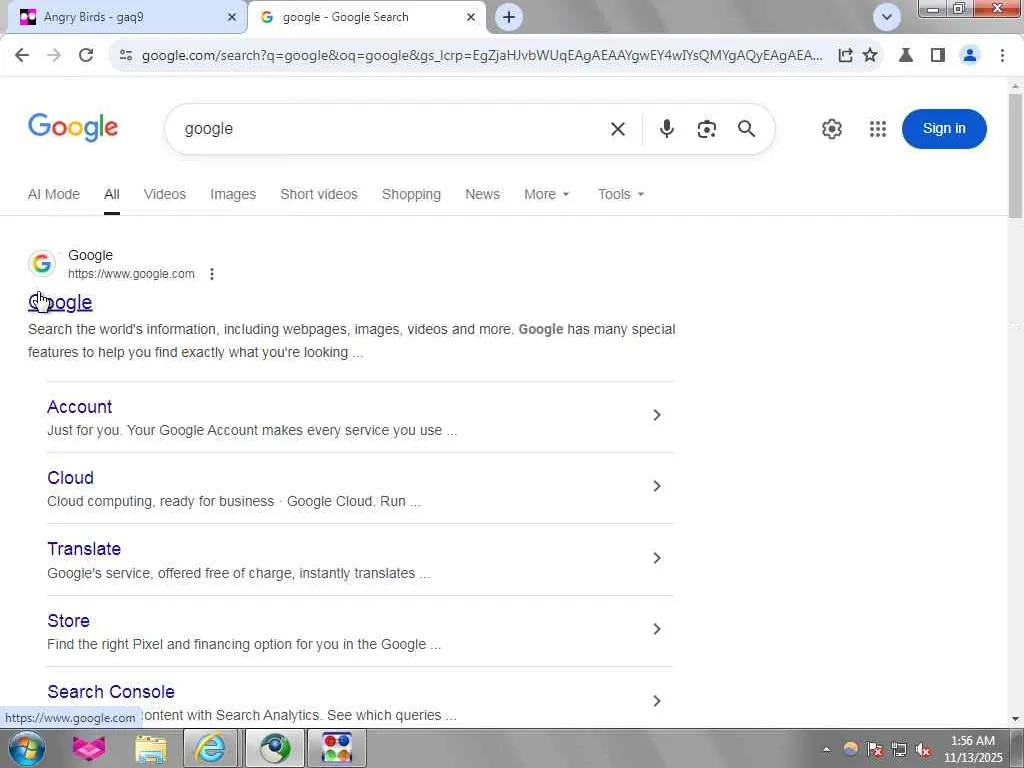Close the Google Search tab
The image size is (1024, 768).
point(471,18)
